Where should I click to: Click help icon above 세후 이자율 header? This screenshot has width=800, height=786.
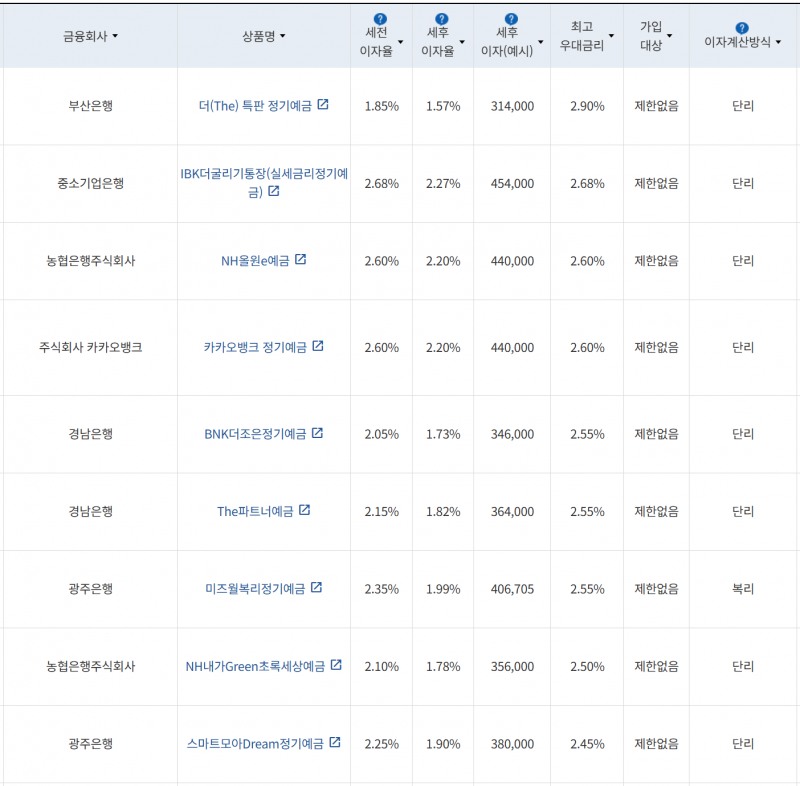point(442,19)
